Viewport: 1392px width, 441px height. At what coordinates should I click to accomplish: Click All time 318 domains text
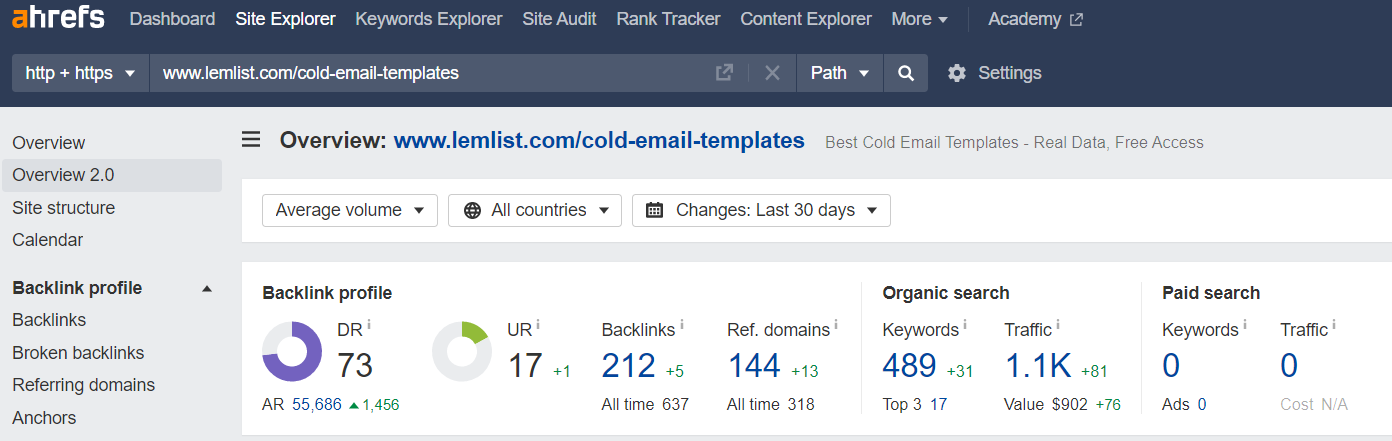tap(771, 404)
